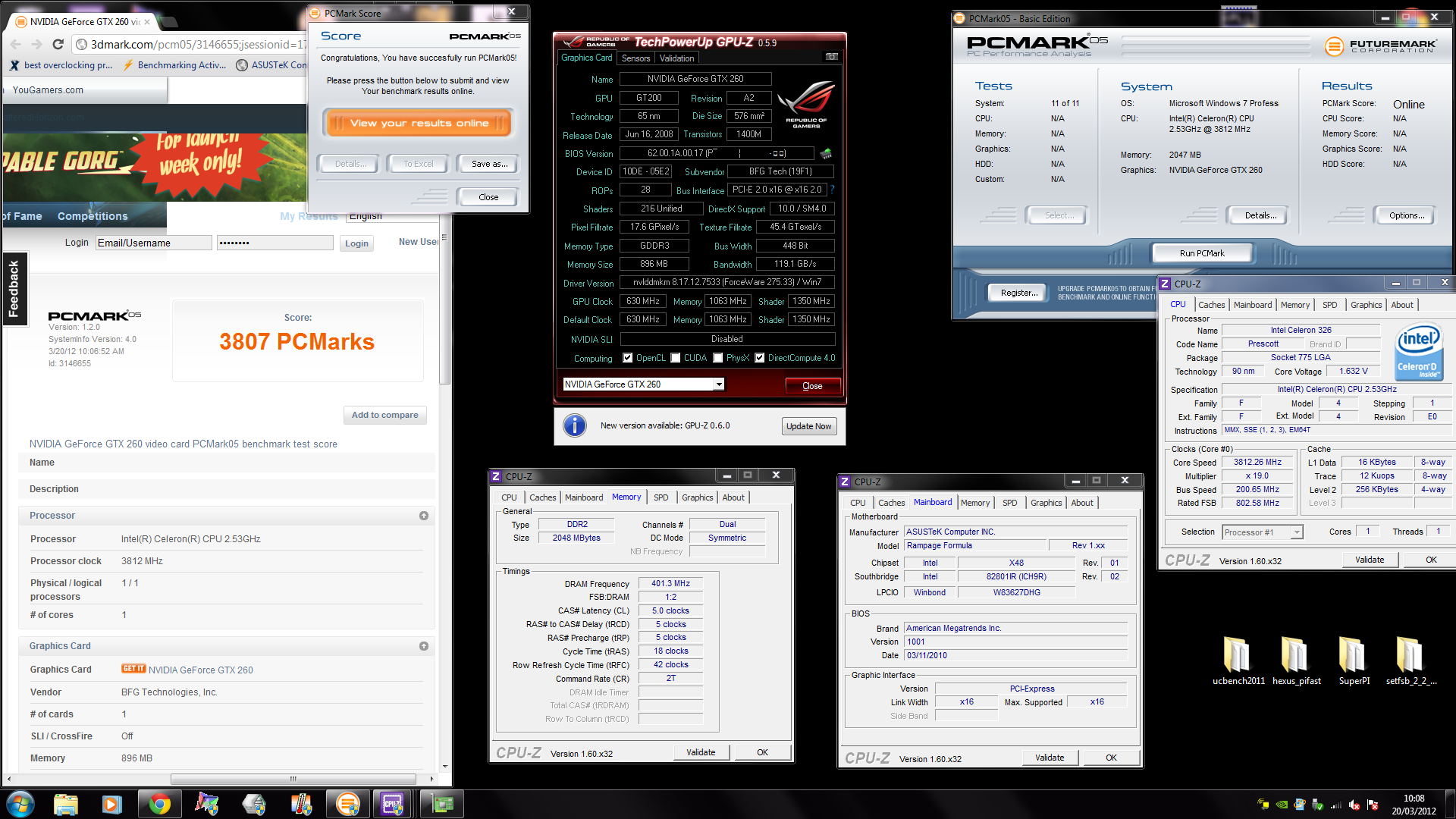Click View your results online button
Image resolution: width=1456 pixels, height=819 pixels.
[x=419, y=123]
